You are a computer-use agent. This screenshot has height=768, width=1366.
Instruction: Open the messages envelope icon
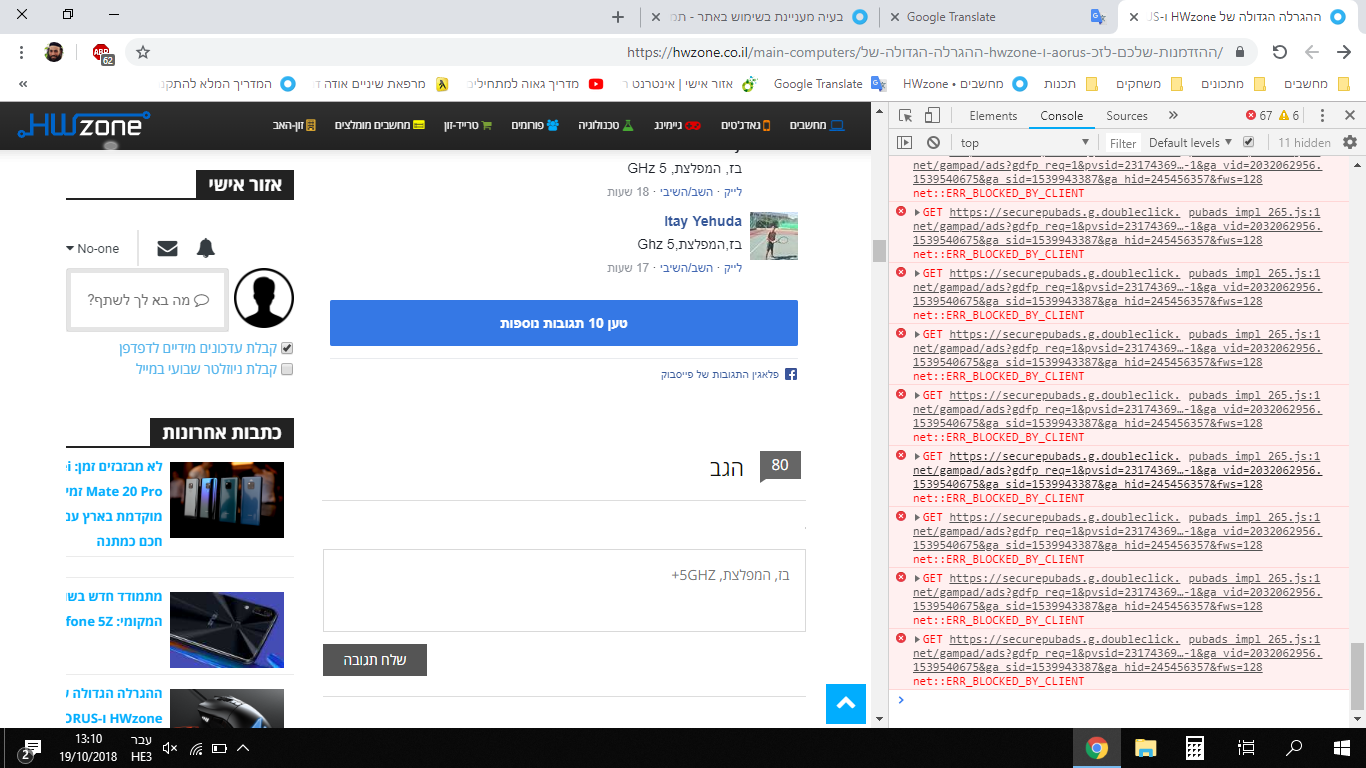tap(167, 248)
